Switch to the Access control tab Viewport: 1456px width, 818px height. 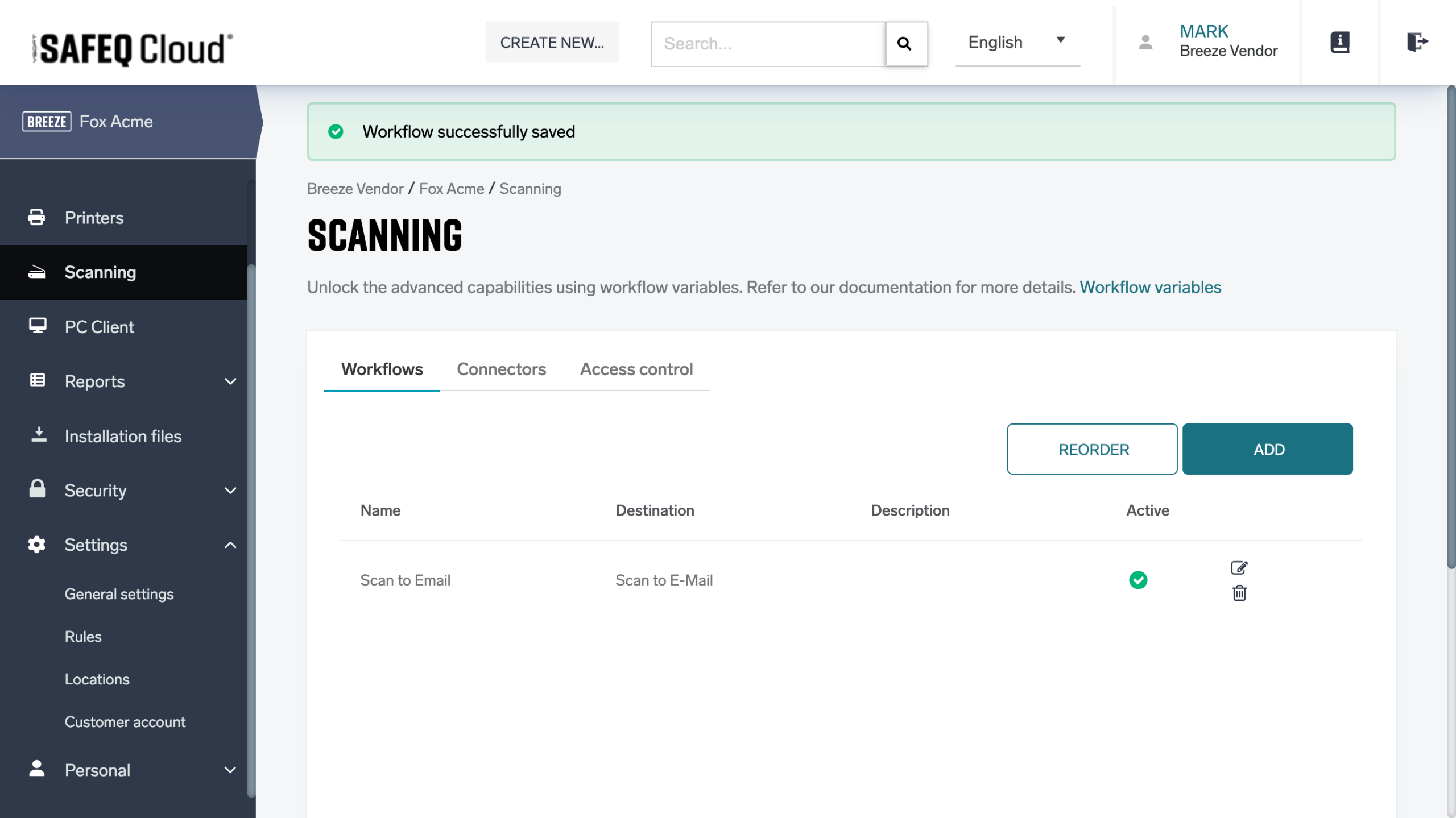(x=636, y=369)
